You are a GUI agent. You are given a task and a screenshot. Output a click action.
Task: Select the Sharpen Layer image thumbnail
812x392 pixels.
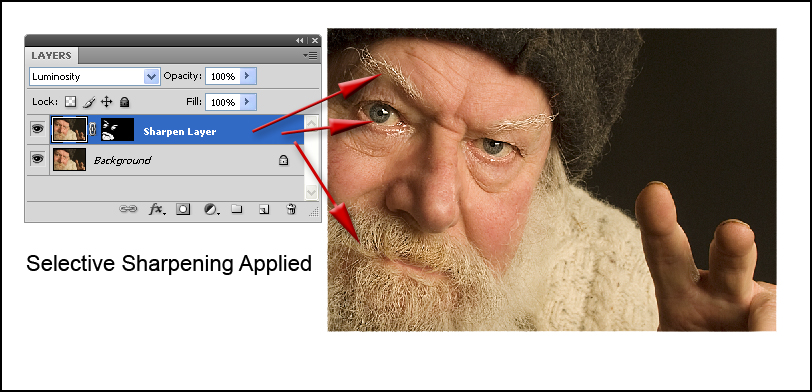coord(69,129)
